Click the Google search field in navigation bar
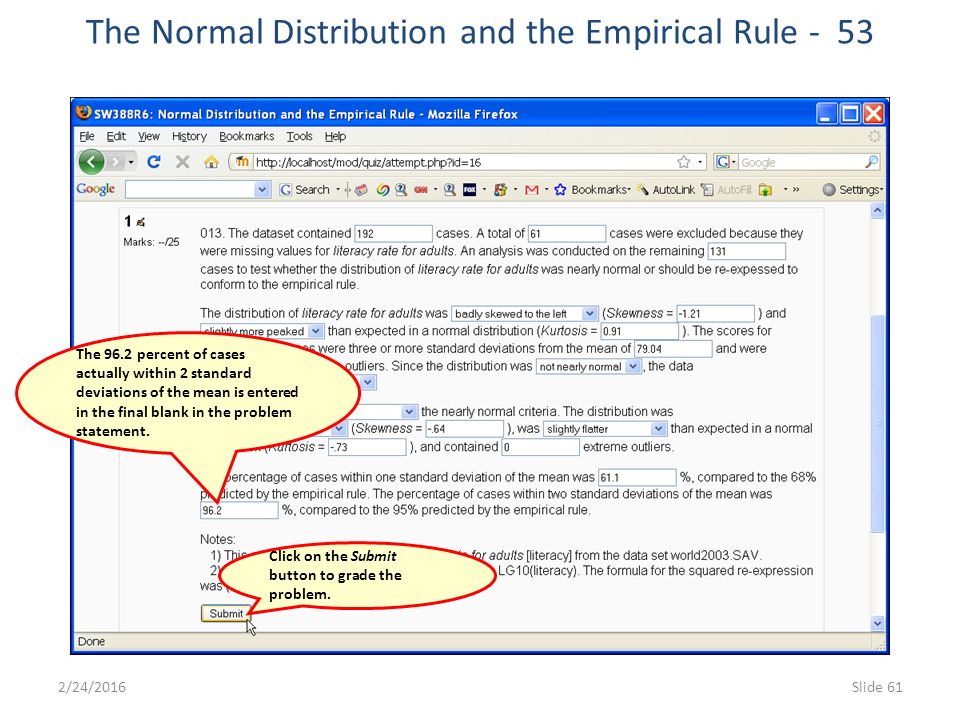The width and height of the screenshot is (960, 720). [801, 162]
